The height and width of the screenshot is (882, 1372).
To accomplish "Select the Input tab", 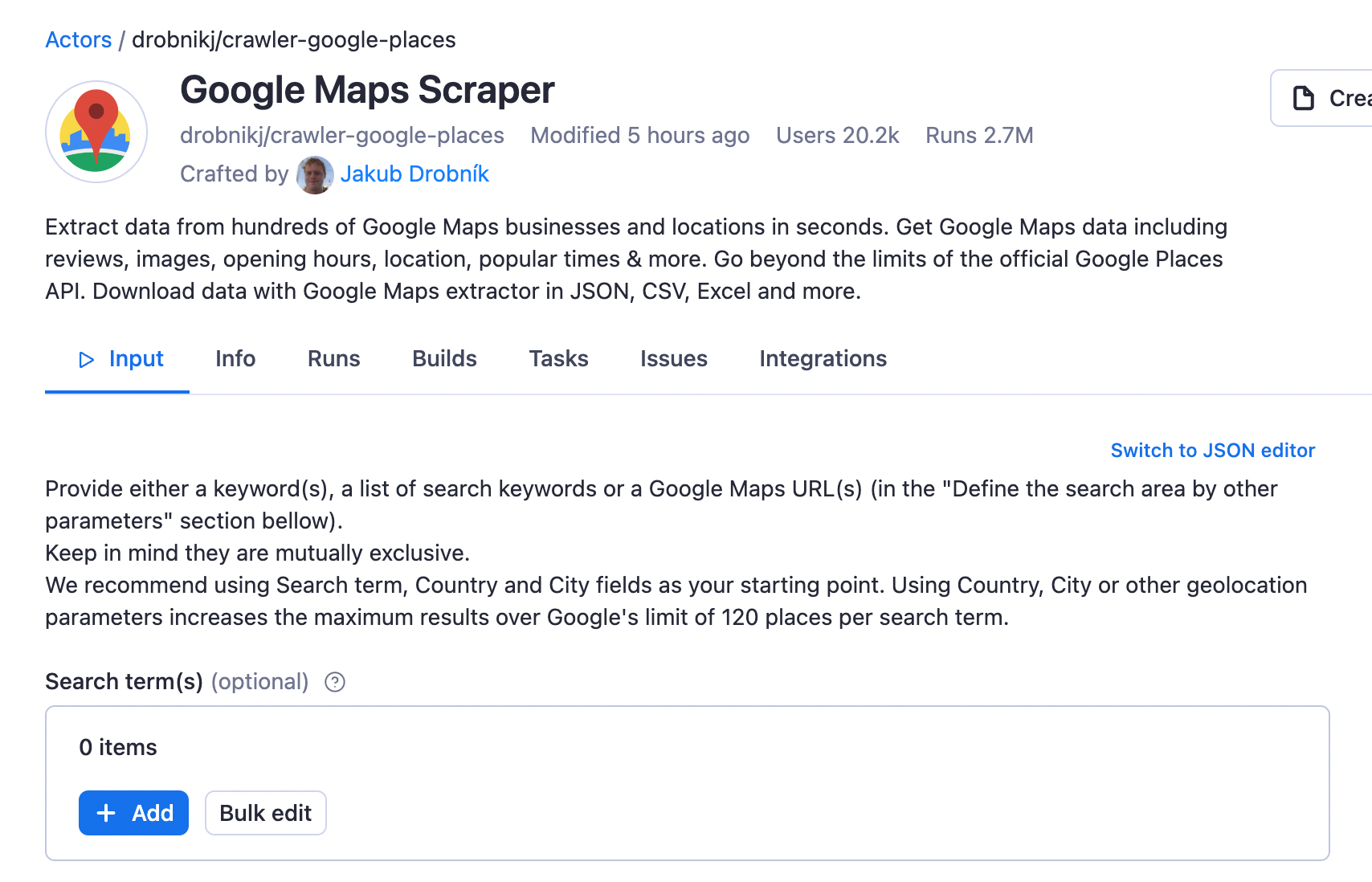I will (136, 359).
